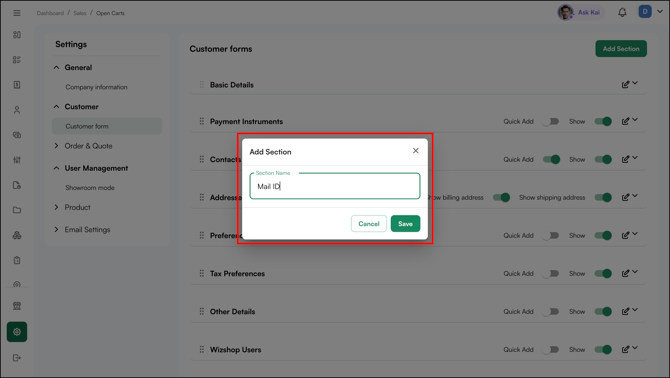Click drag handle beside Tax Preferences
This screenshot has width=670, height=378.
point(202,273)
